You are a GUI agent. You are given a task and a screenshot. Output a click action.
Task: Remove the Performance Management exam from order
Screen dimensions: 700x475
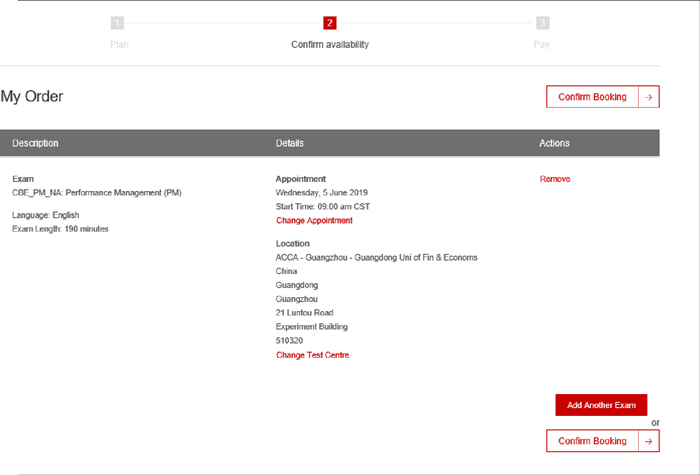tap(555, 179)
